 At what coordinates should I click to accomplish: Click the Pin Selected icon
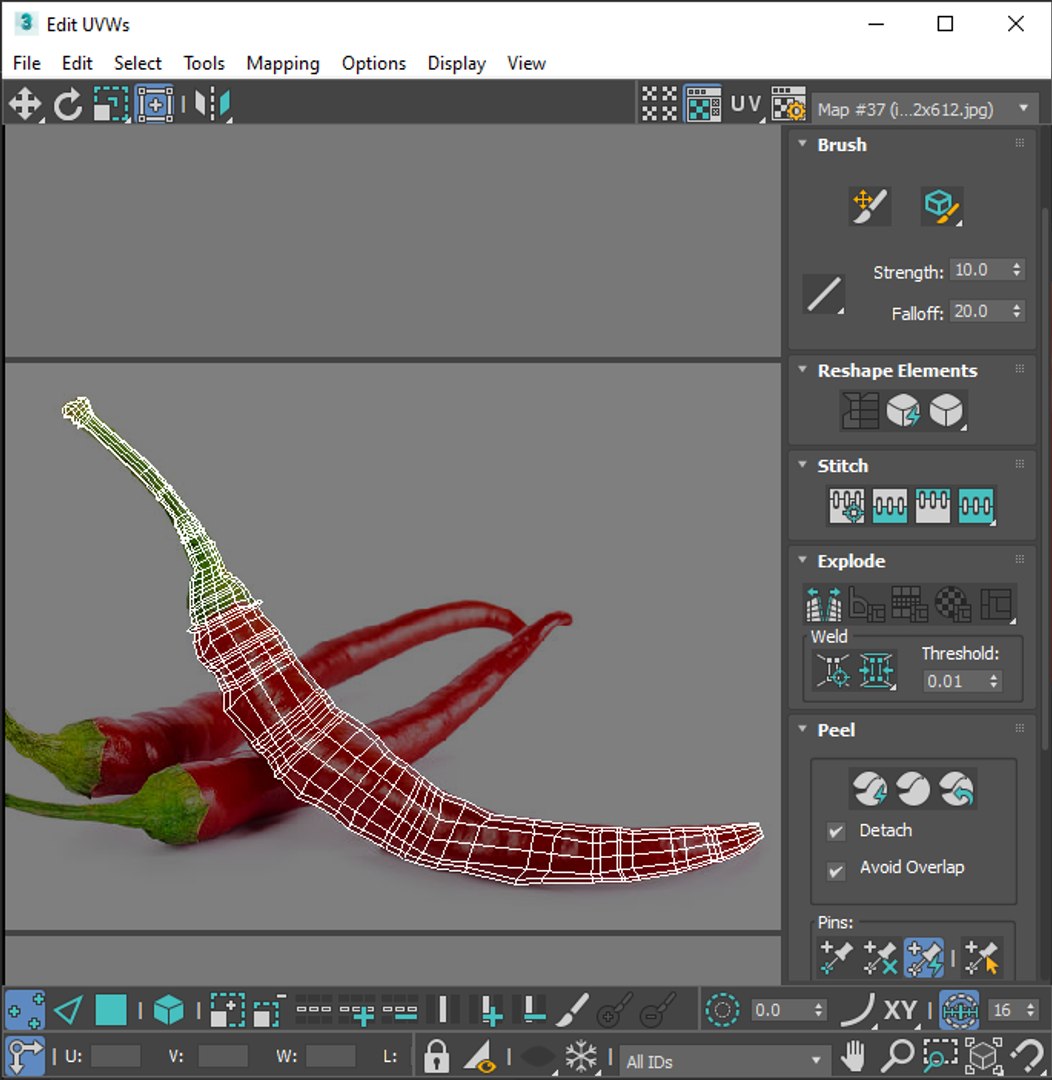836,957
